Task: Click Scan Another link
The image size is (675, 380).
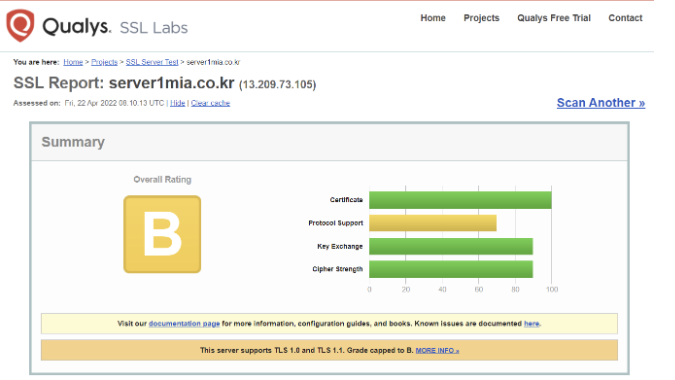Action: [601, 103]
